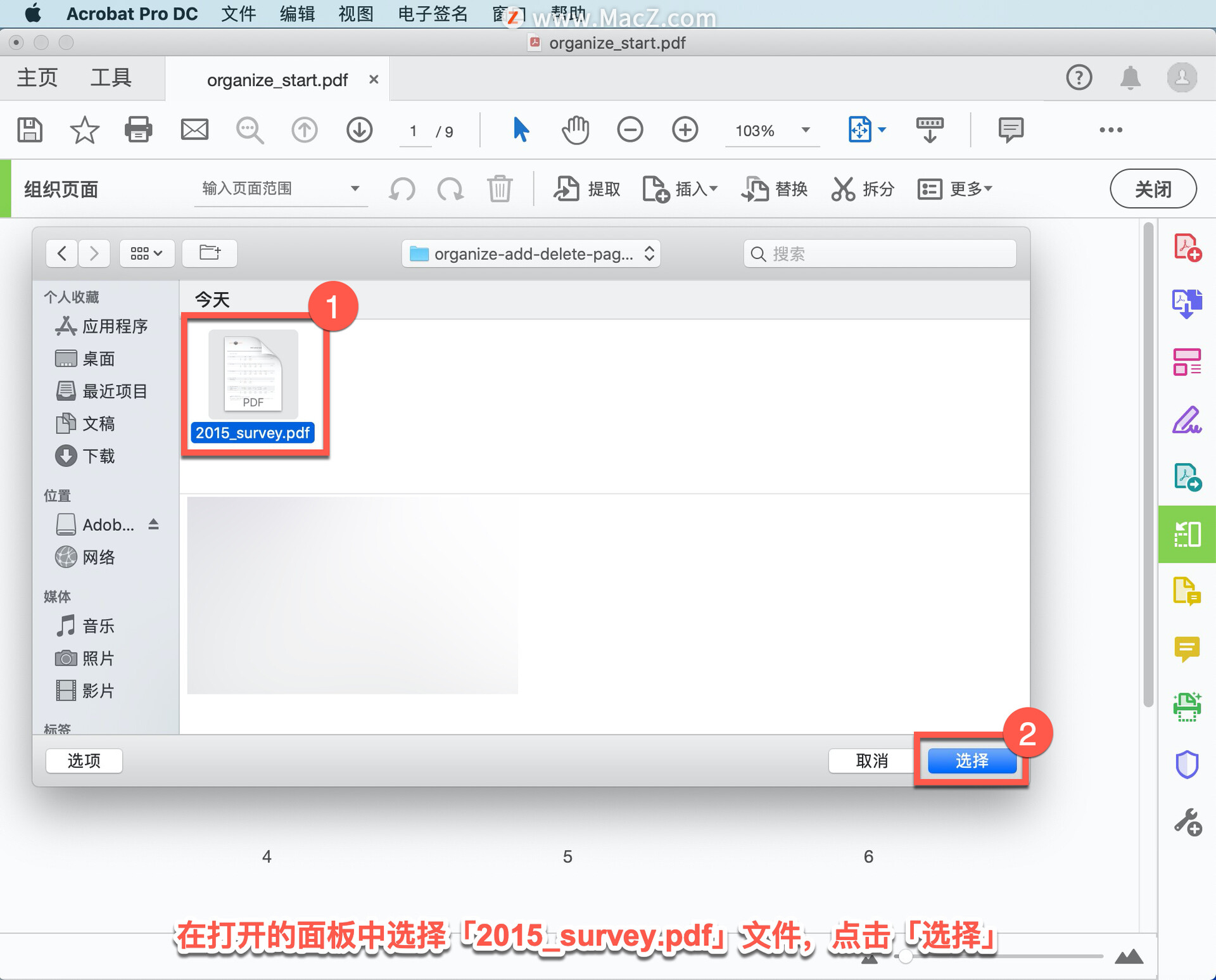Click the Save file icon

tap(29, 130)
